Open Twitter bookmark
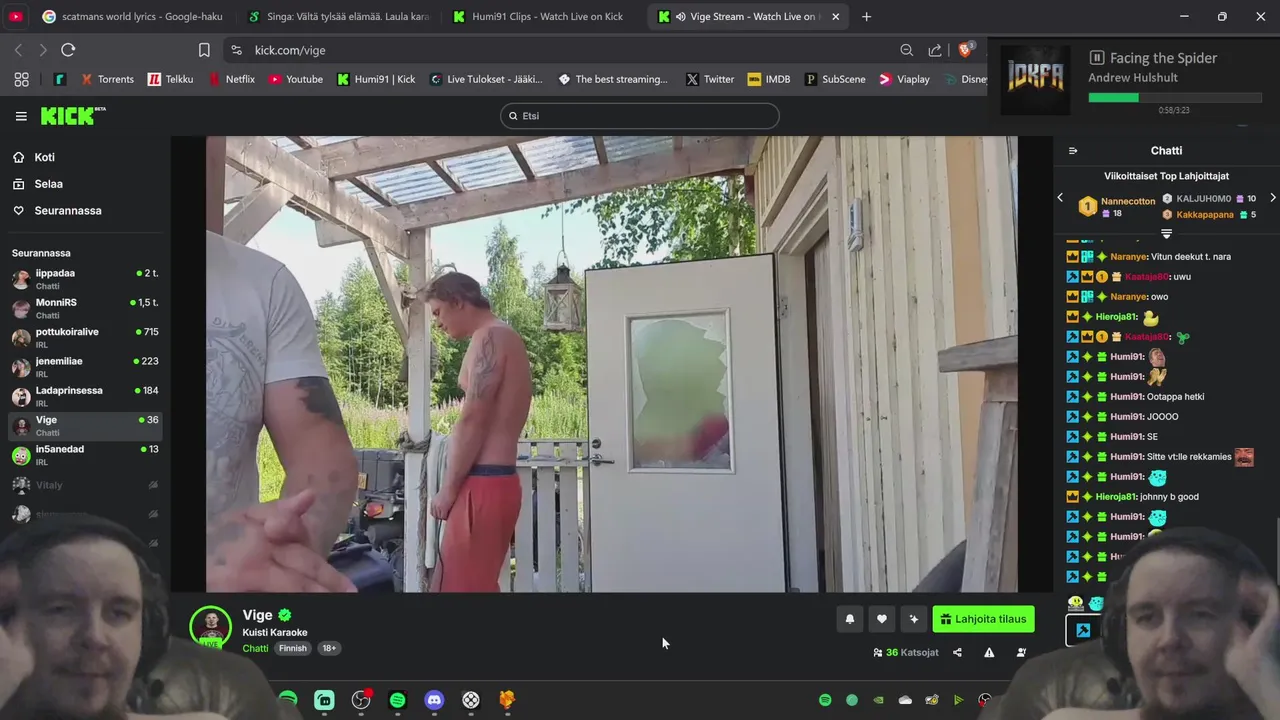This screenshot has width=1280, height=720. tap(710, 79)
